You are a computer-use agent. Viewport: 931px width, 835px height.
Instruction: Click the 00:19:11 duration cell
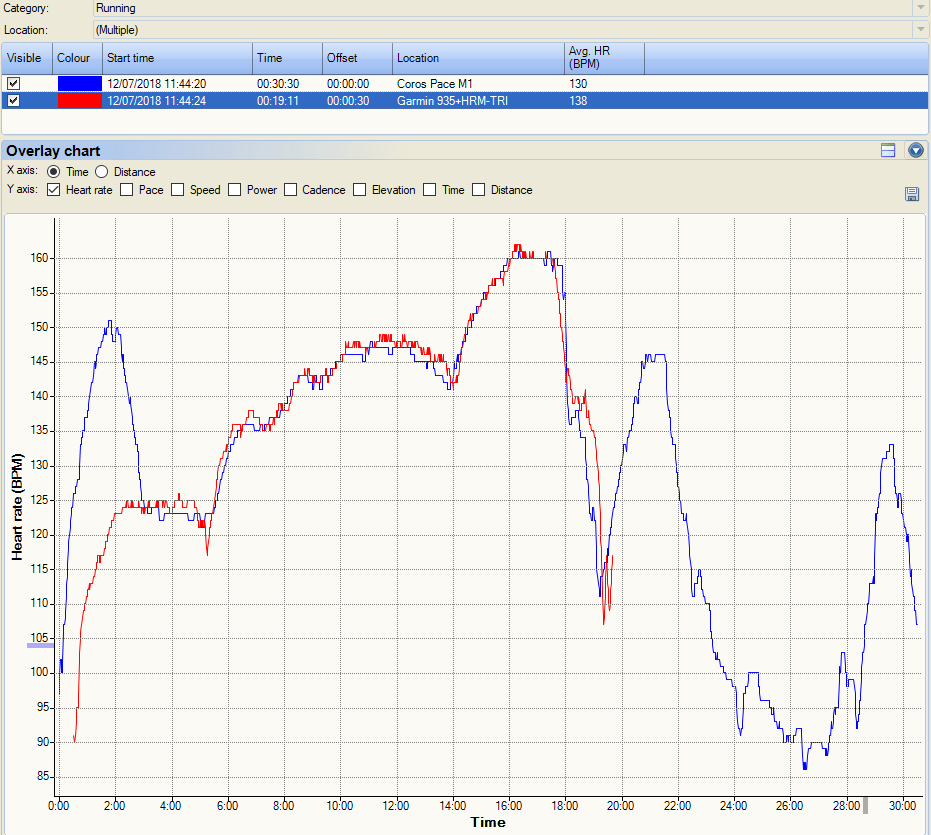tap(278, 101)
